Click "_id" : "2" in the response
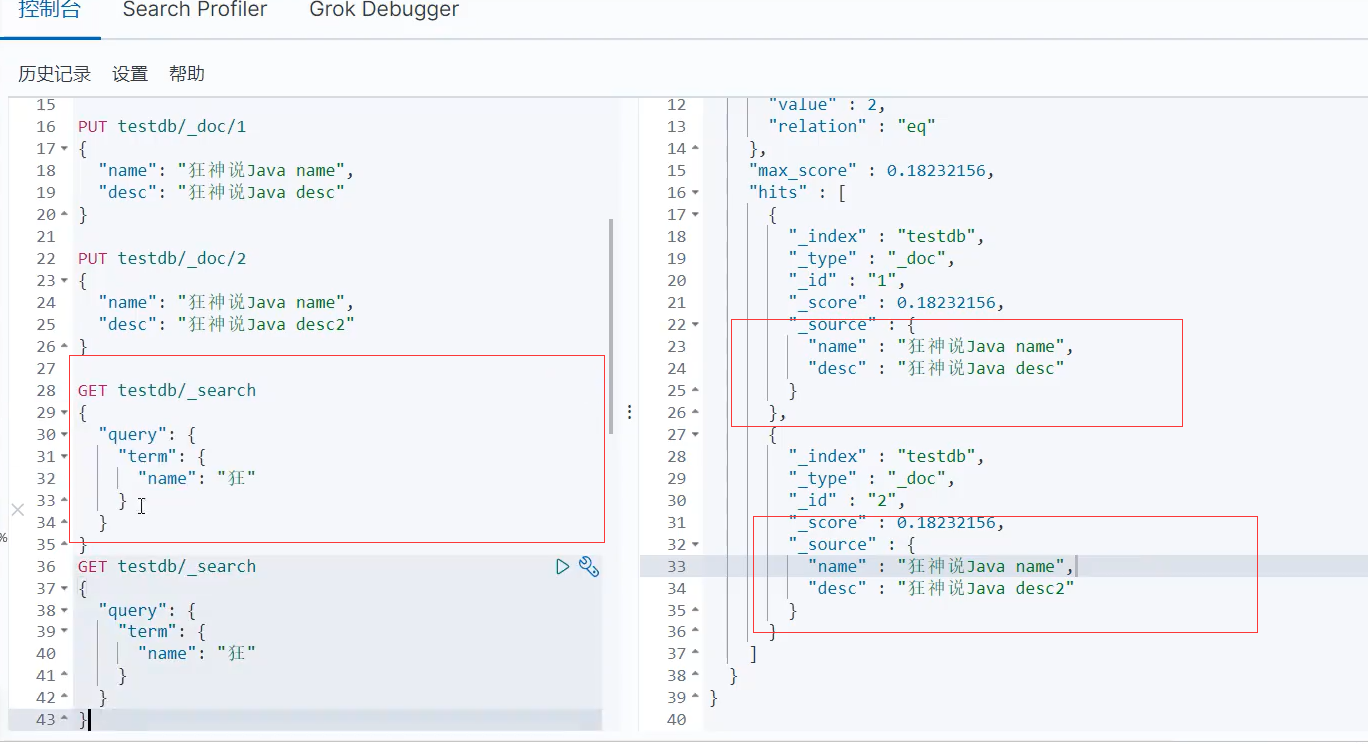1368x744 pixels. click(847, 501)
